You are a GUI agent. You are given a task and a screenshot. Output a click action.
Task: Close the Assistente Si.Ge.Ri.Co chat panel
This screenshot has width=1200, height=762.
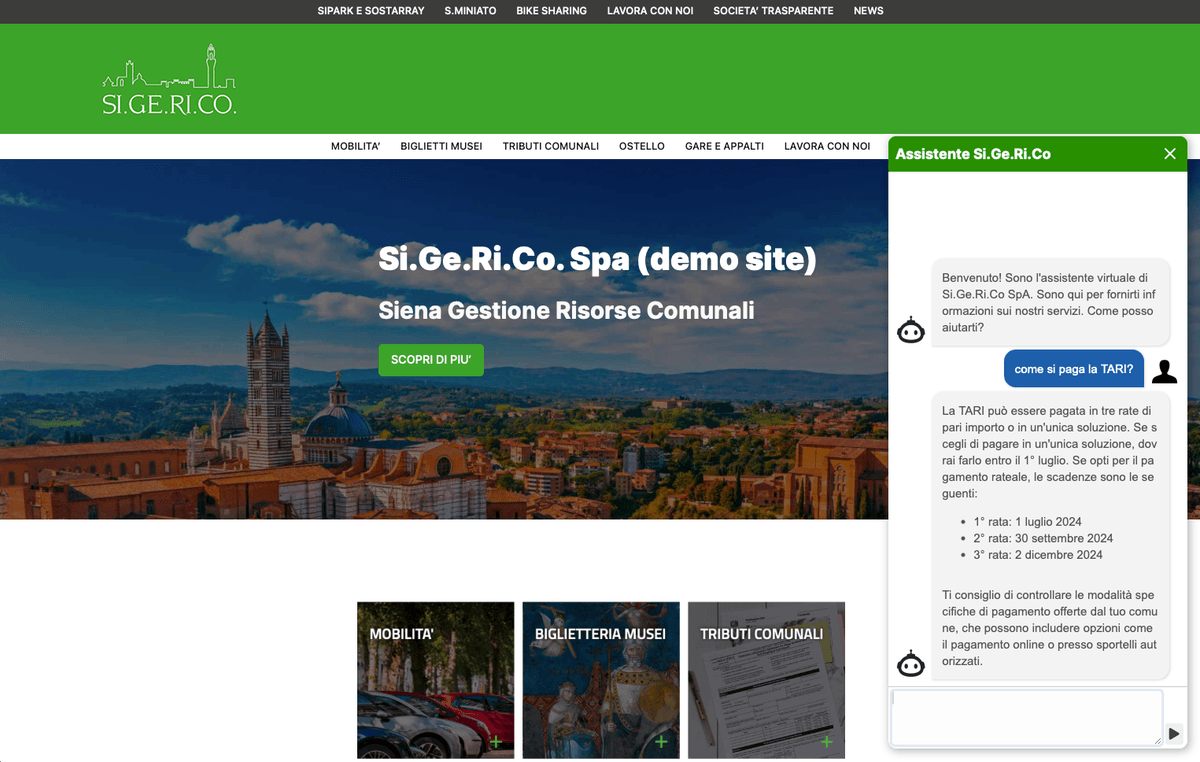(x=1170, y=154)
